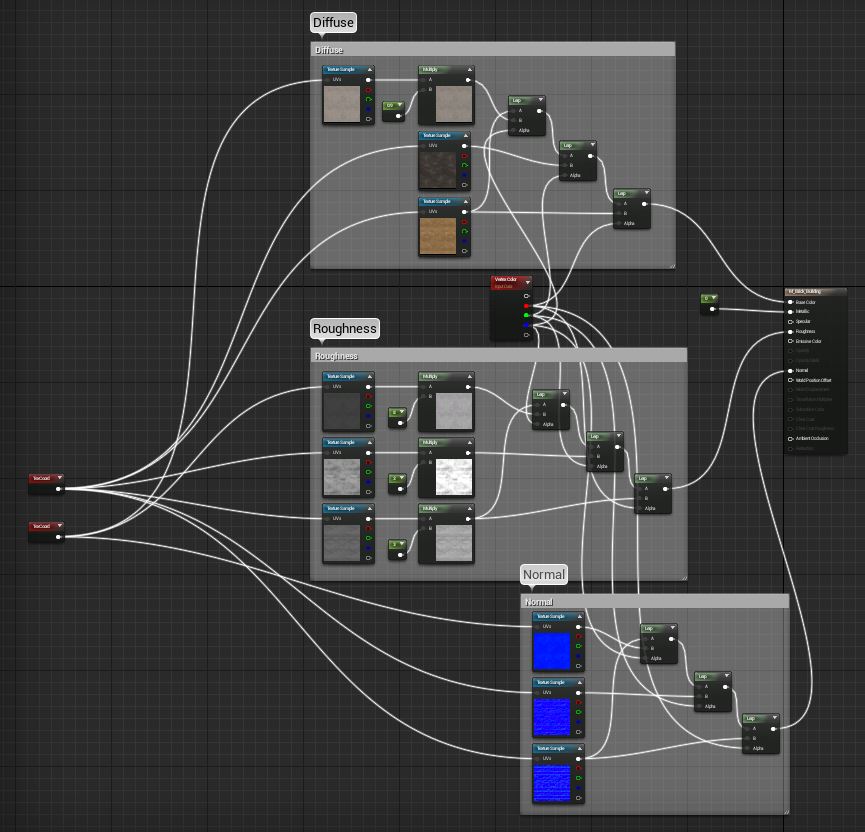Expand the constant 3 node in Roughness
The image size is (865, 832).
click(402, 544)
